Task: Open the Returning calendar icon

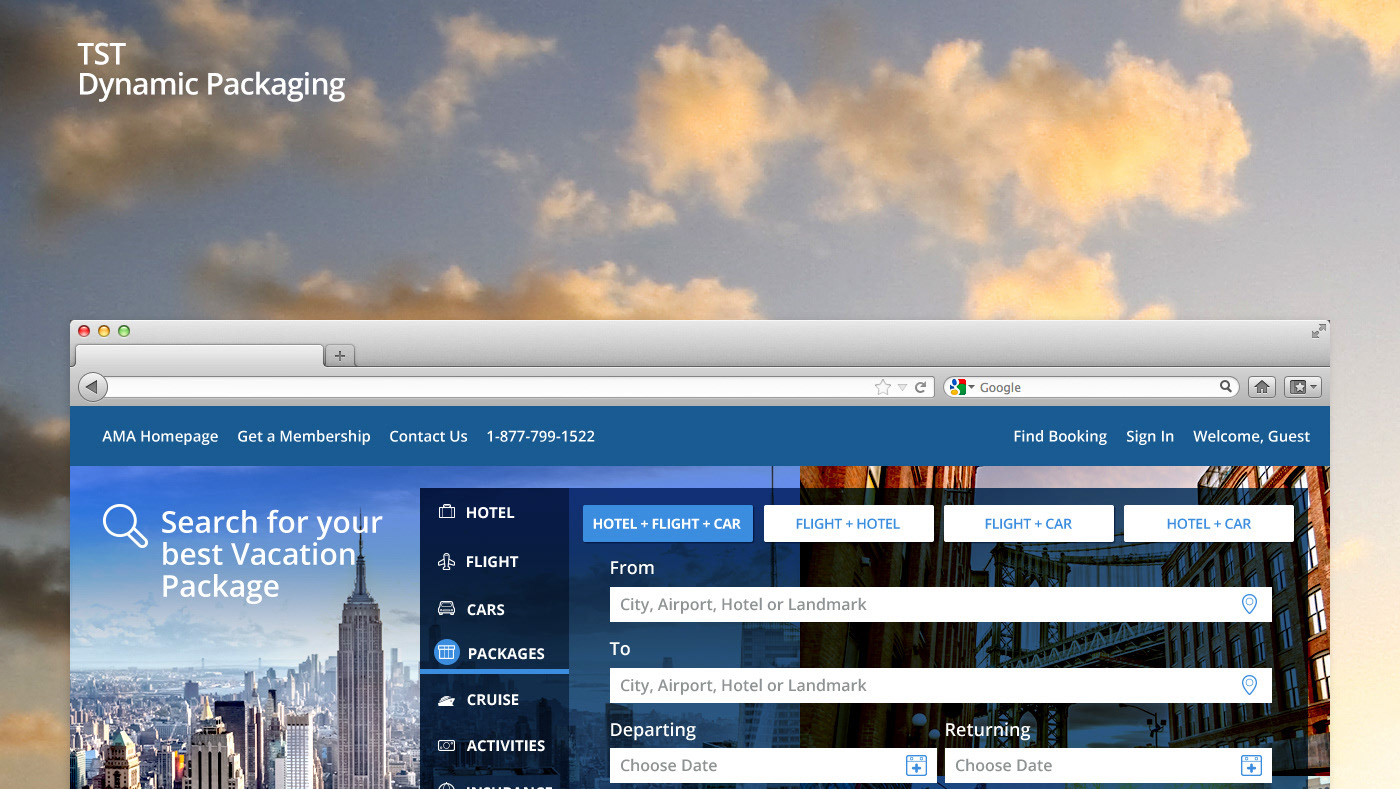Action: pyautogui.click(x=1251, y=765)
